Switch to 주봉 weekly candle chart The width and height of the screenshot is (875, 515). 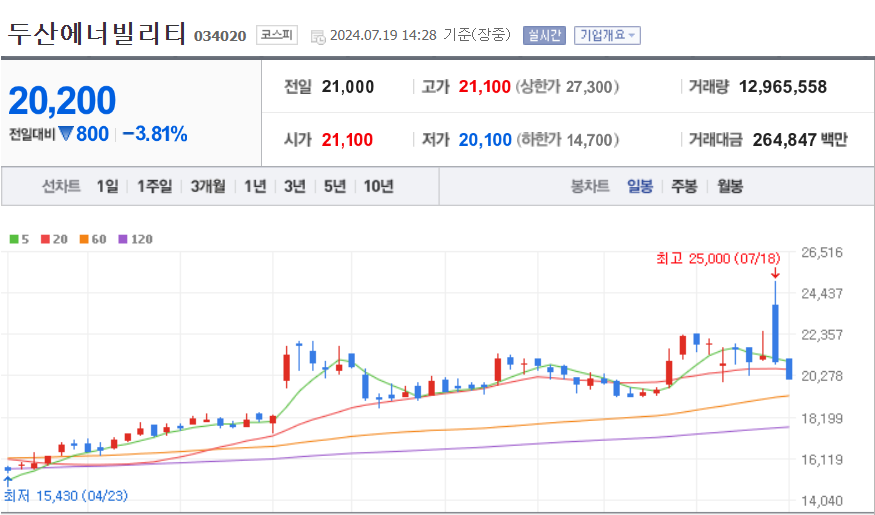[684, 186]
